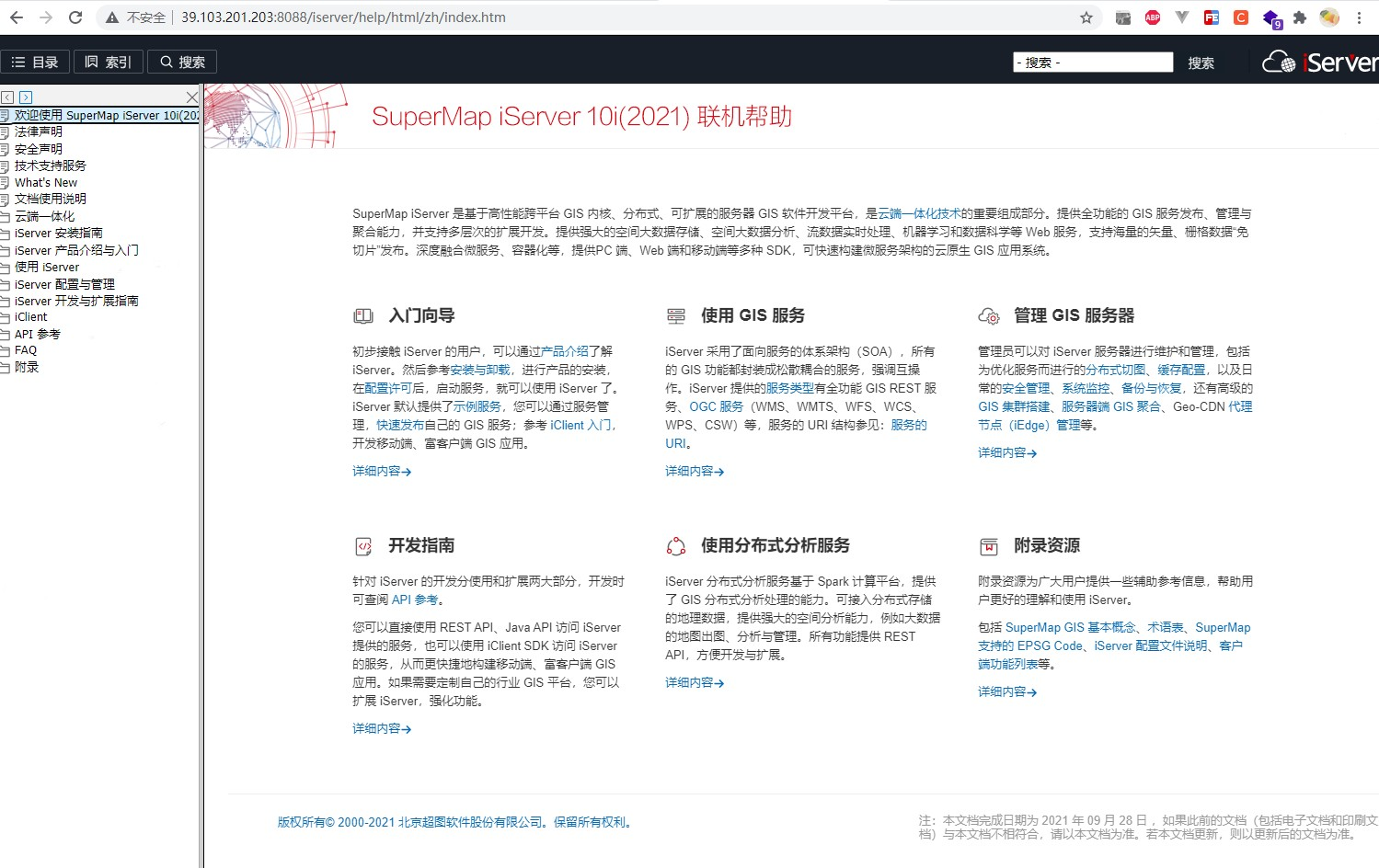Open 安全声明 in the contents tree

click(39, 149)
